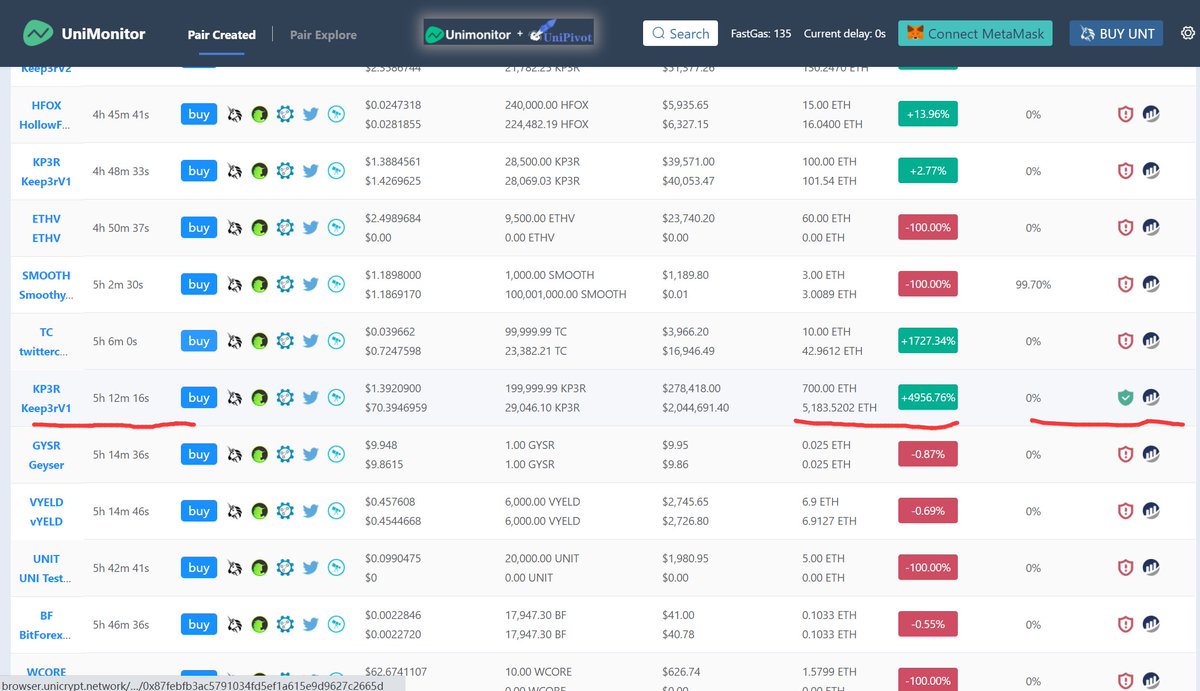1200x691 pixels.
Task: Click the 5,183.5202 ETH value
Action: point(840,408)
